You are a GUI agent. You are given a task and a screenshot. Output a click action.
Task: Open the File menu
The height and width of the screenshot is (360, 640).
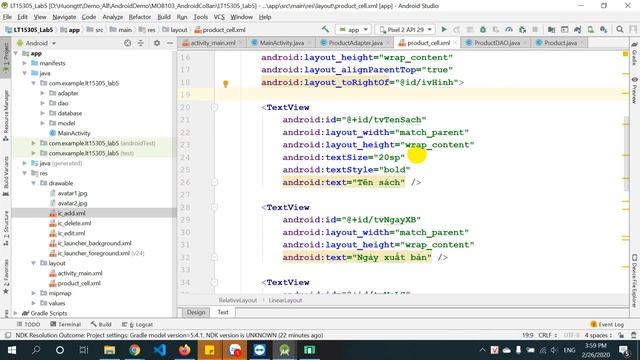(x=7, y=17)
